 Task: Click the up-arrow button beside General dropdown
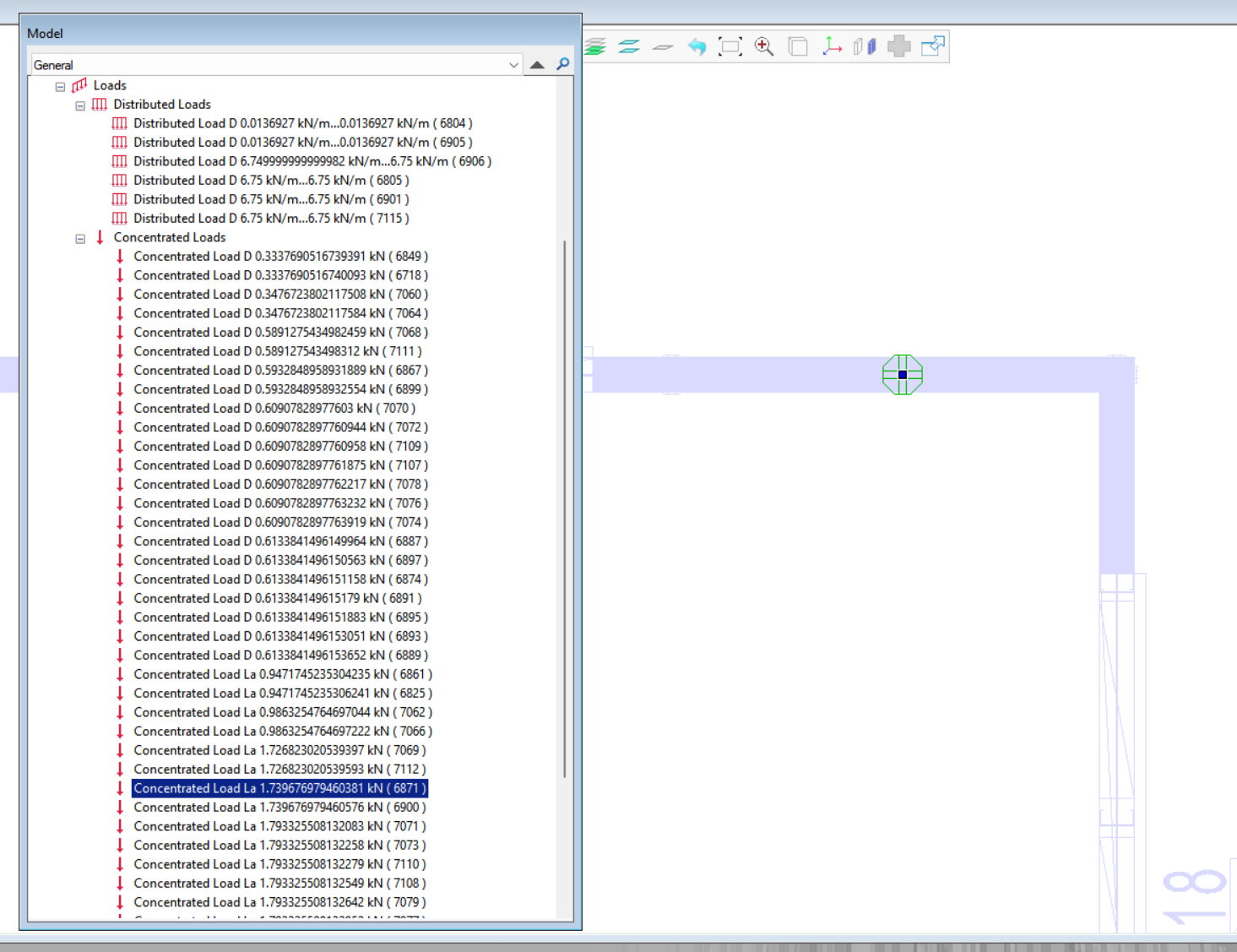(x=537, y=65)
